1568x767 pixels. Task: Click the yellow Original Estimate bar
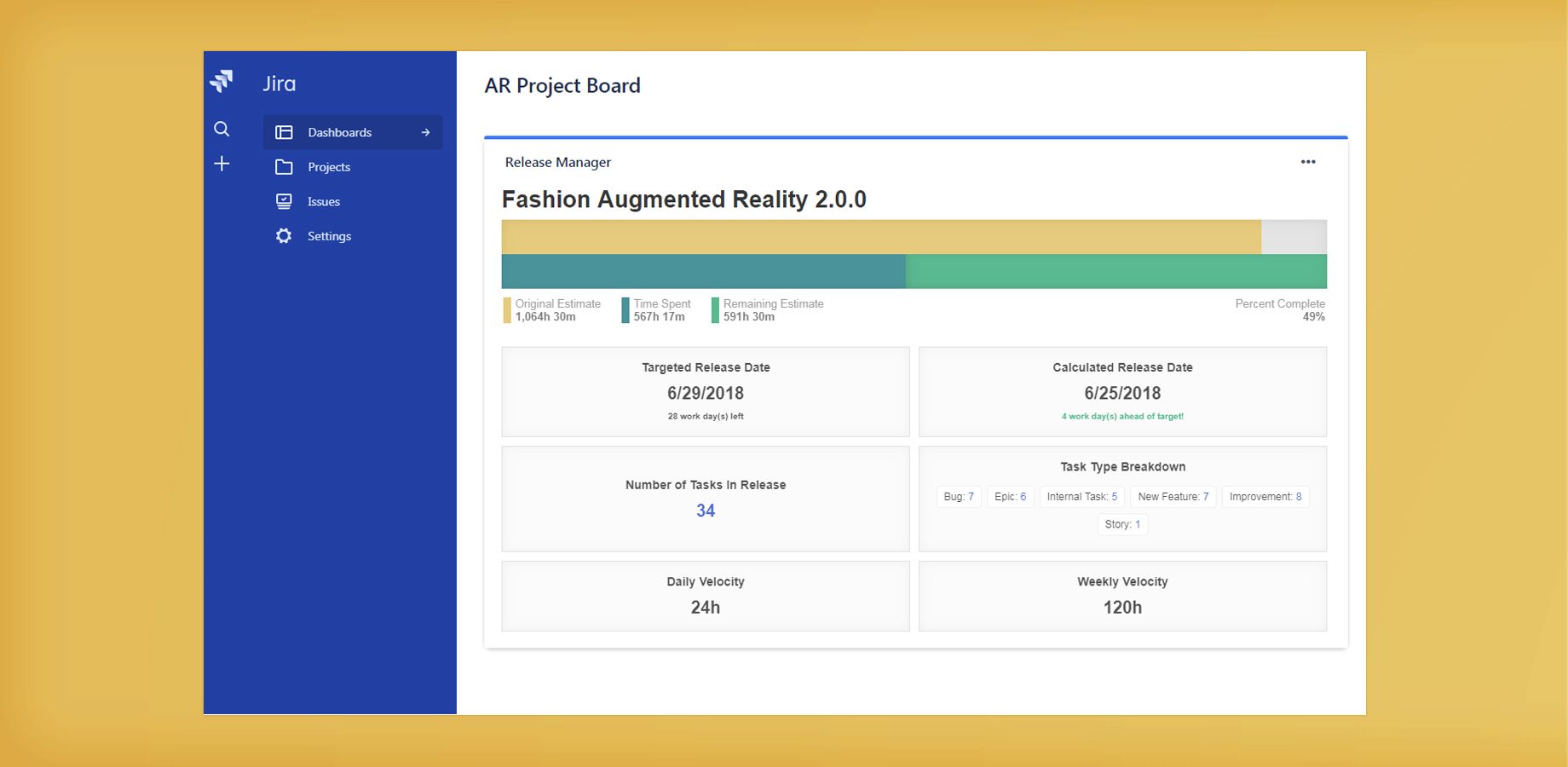pyautogui.click(x=881, y=237)
